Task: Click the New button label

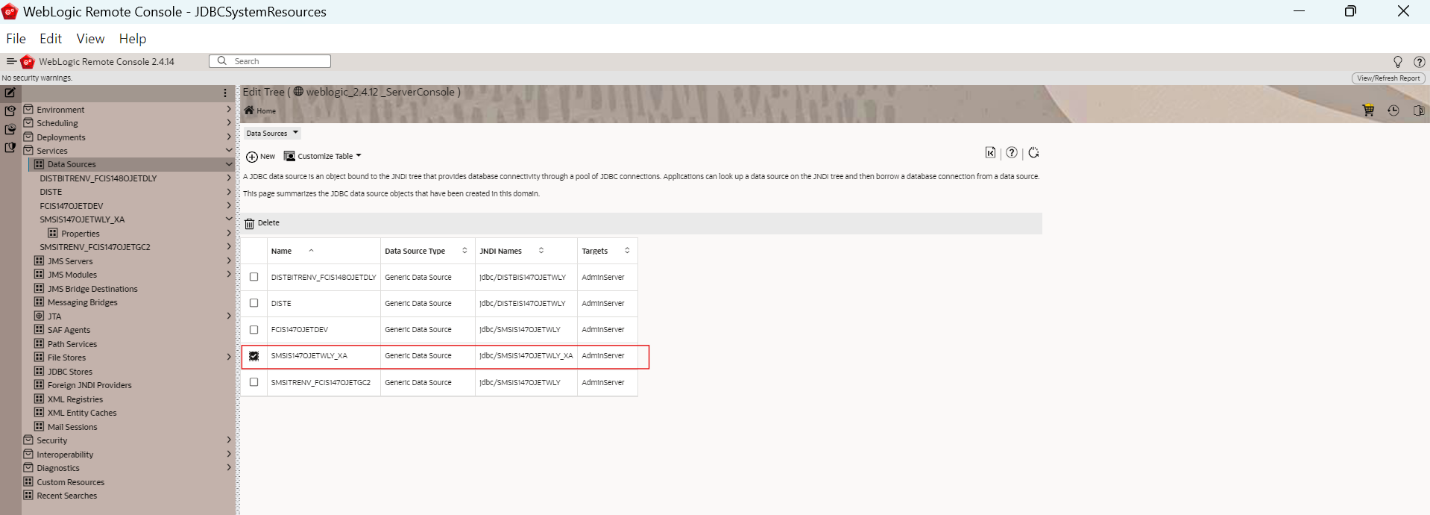Action: pyautogui.click(x=267, y=157)
